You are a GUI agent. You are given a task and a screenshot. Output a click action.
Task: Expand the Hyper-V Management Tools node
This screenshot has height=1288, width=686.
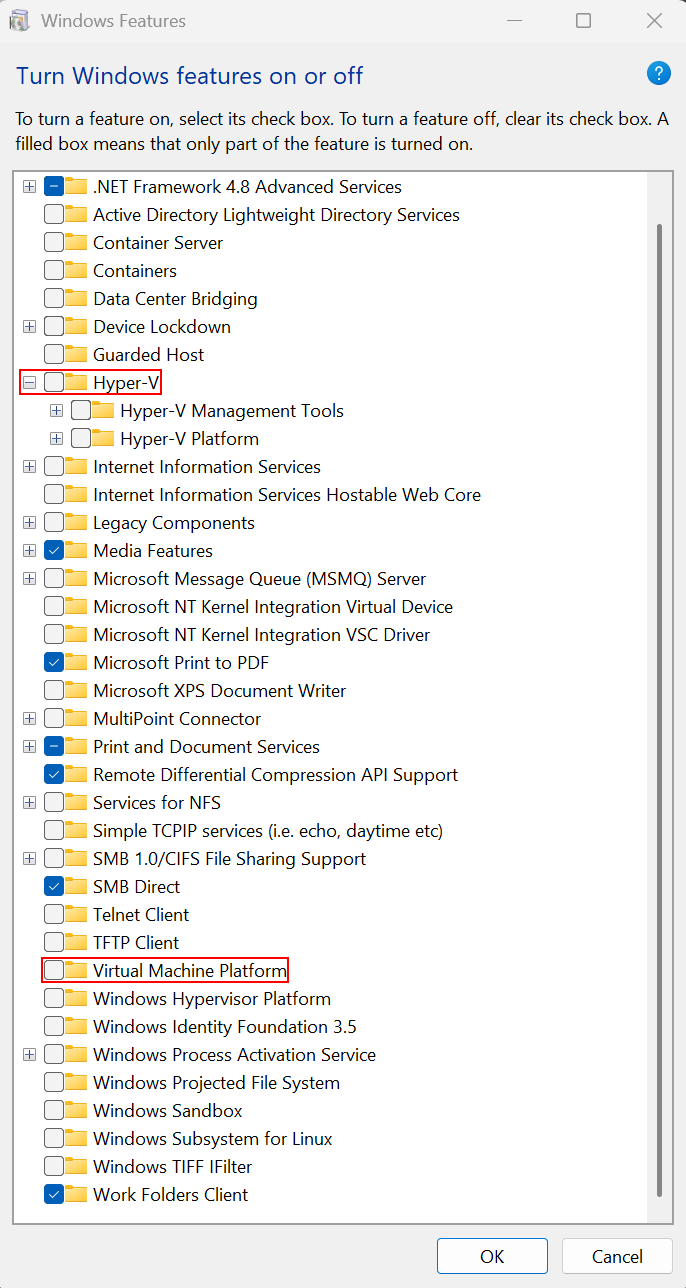tap(56, 410)
